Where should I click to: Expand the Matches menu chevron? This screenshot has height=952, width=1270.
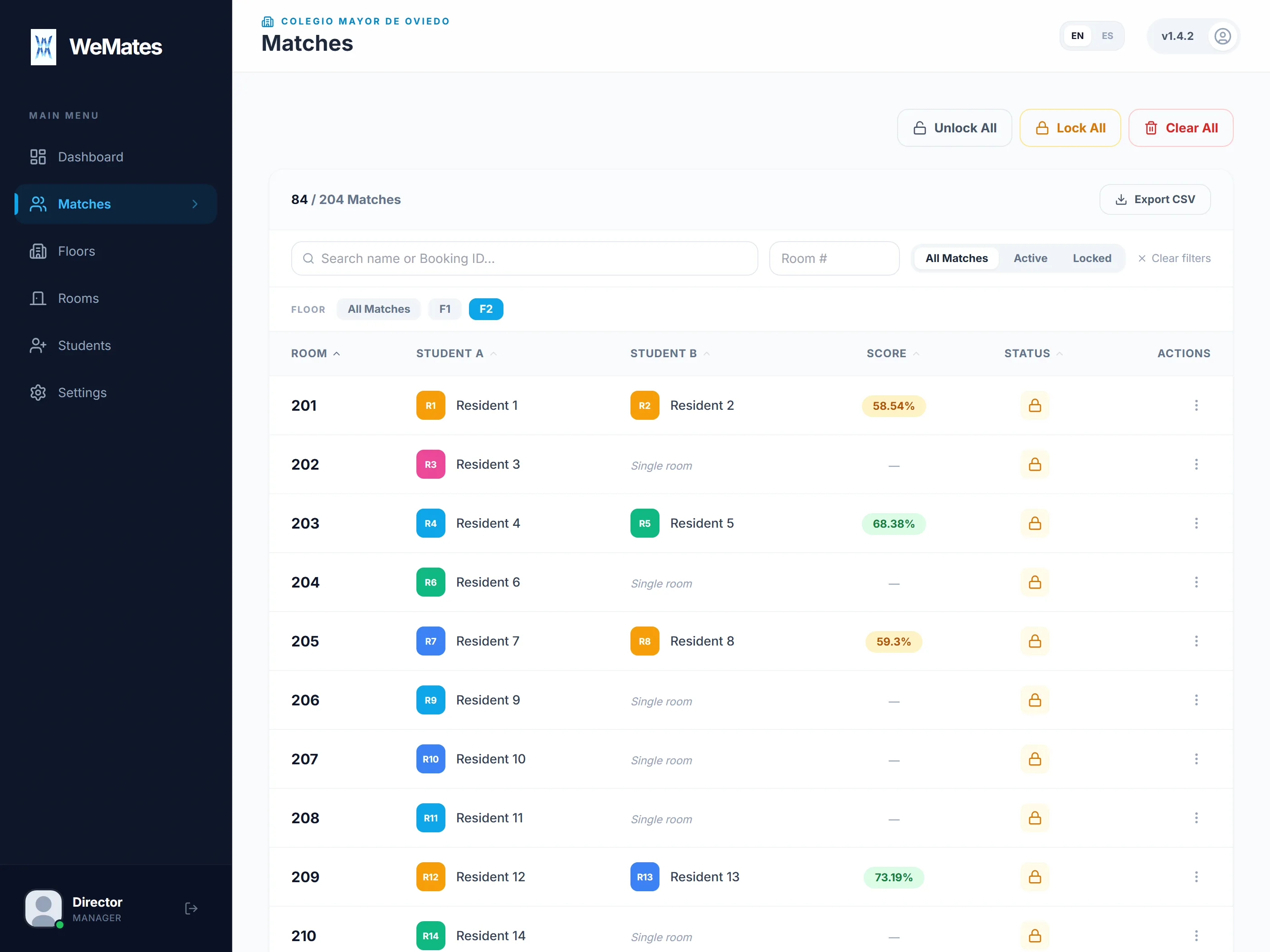[195, 204]
